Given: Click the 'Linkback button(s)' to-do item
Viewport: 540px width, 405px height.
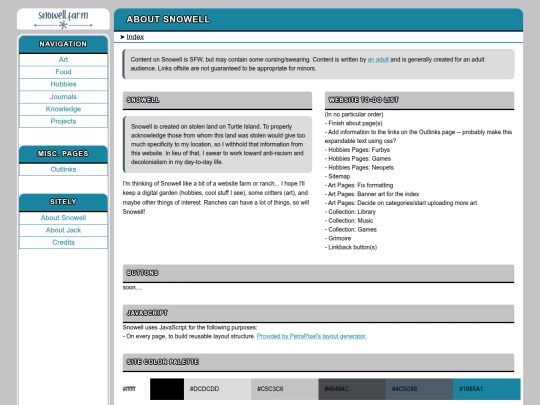Looking at the screenshot, I should point(351,247).
